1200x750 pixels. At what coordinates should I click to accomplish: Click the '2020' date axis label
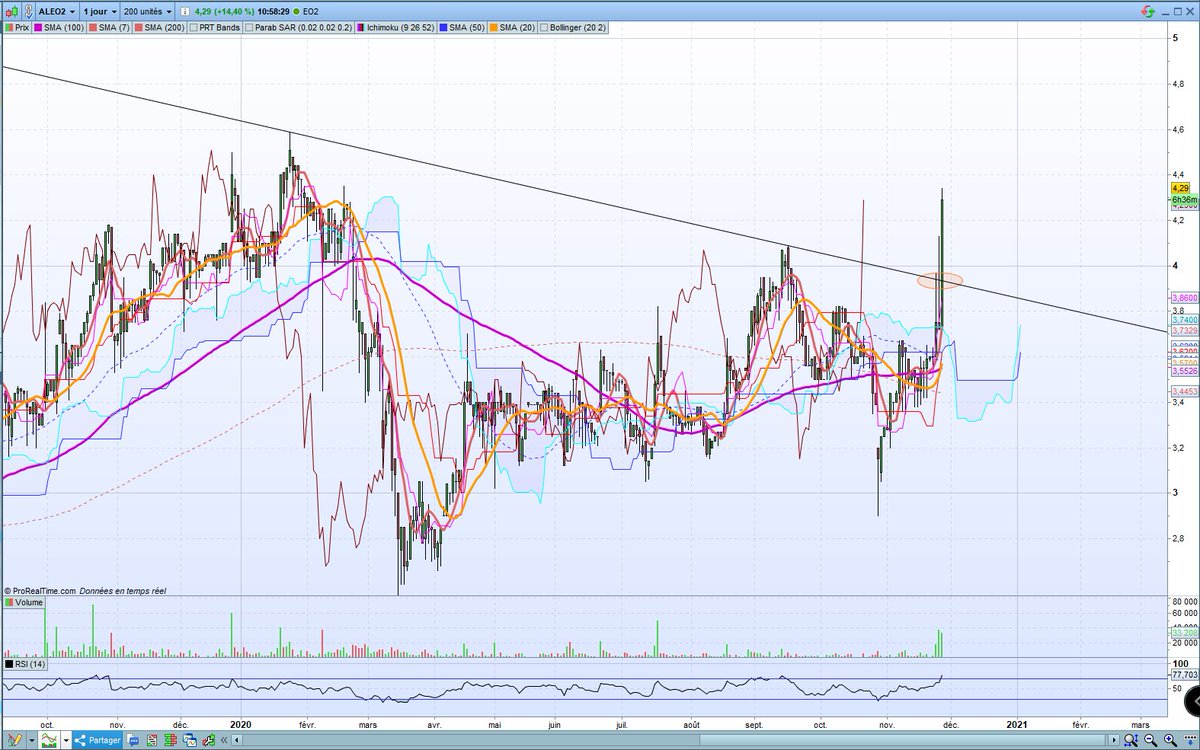click(243, 723)
